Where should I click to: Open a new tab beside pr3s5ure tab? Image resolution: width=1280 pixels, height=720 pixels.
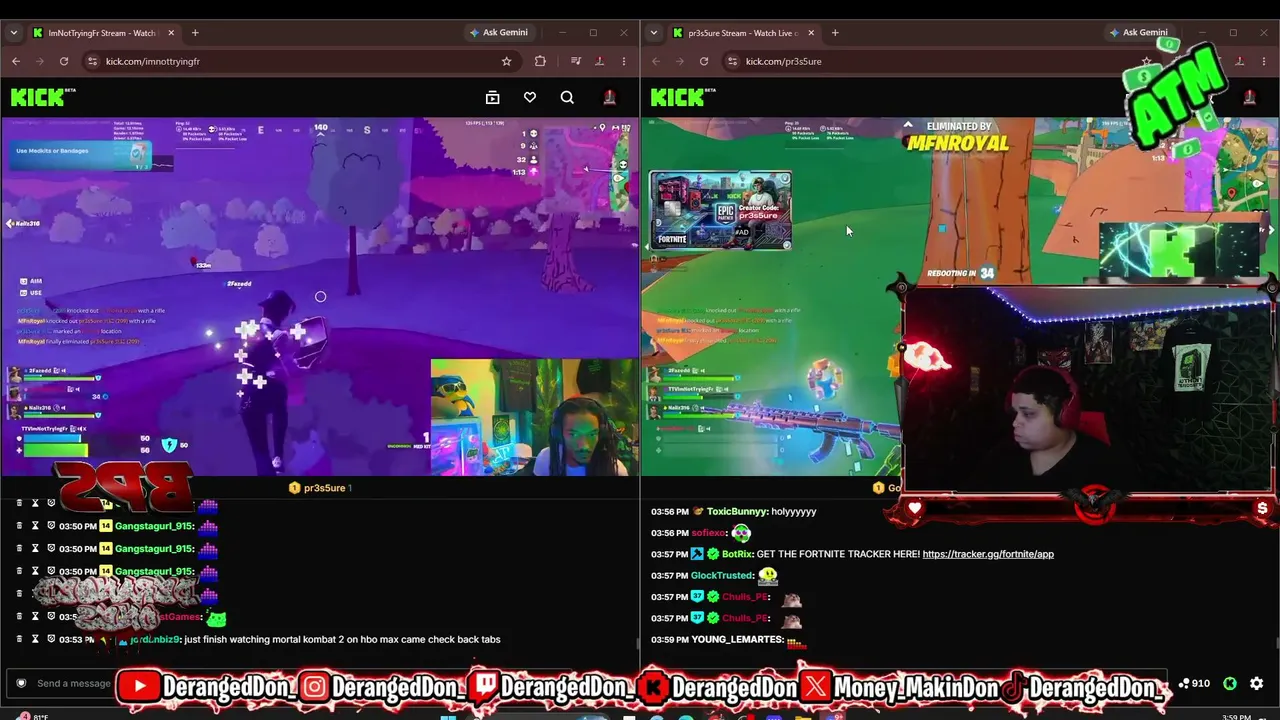tap(835, 33)
